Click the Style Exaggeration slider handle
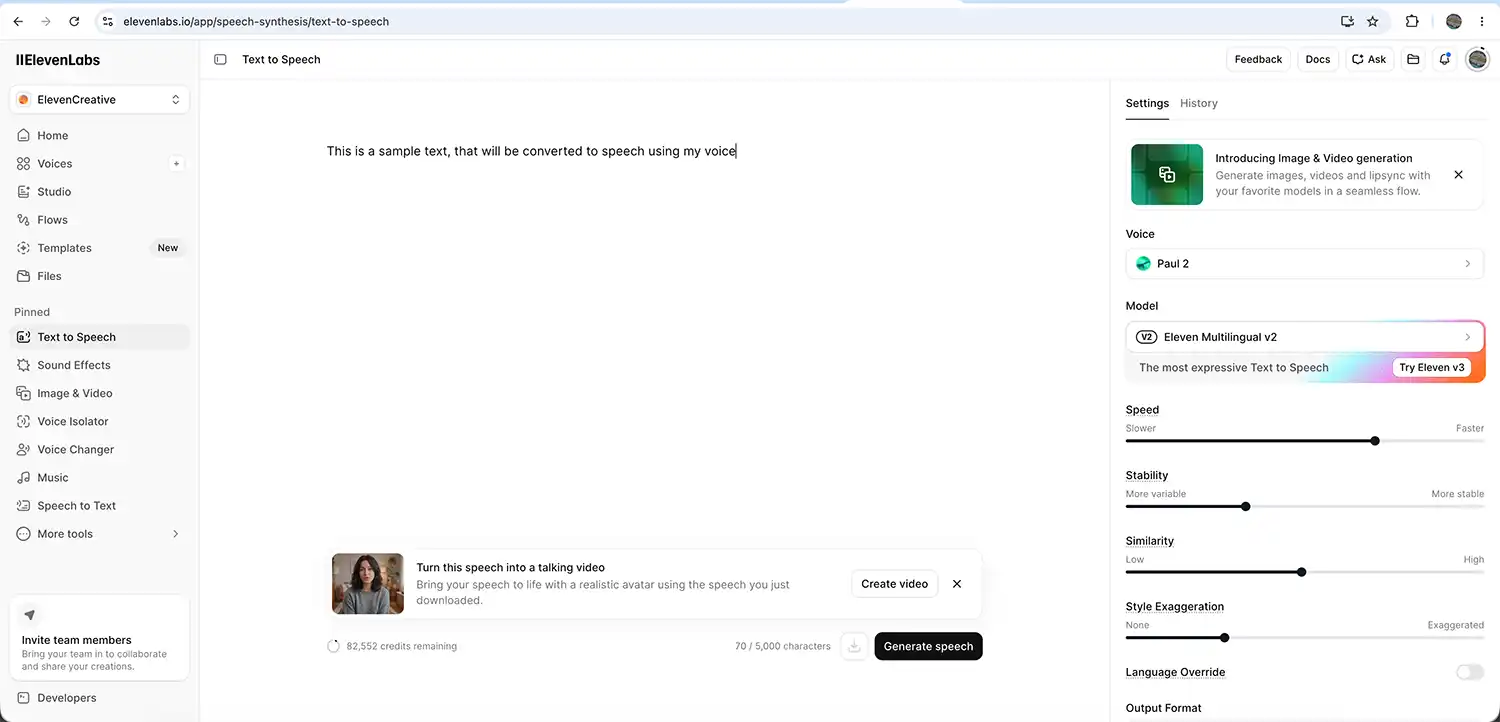1500x722 pixels. pyautogui.click(x=1224, y=637)
